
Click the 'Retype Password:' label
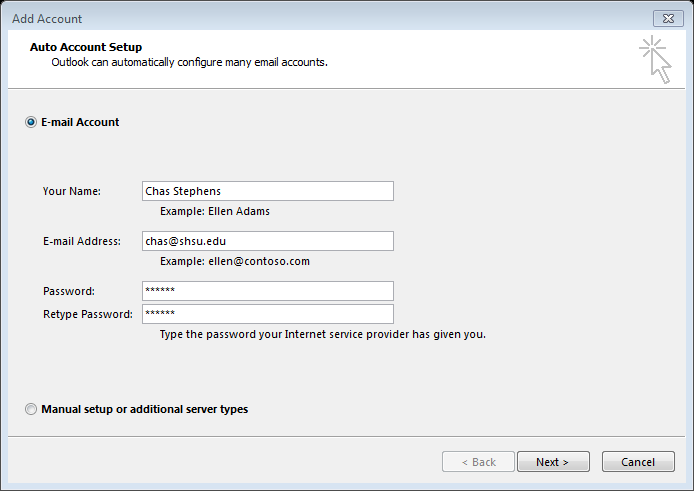(88, 314)
